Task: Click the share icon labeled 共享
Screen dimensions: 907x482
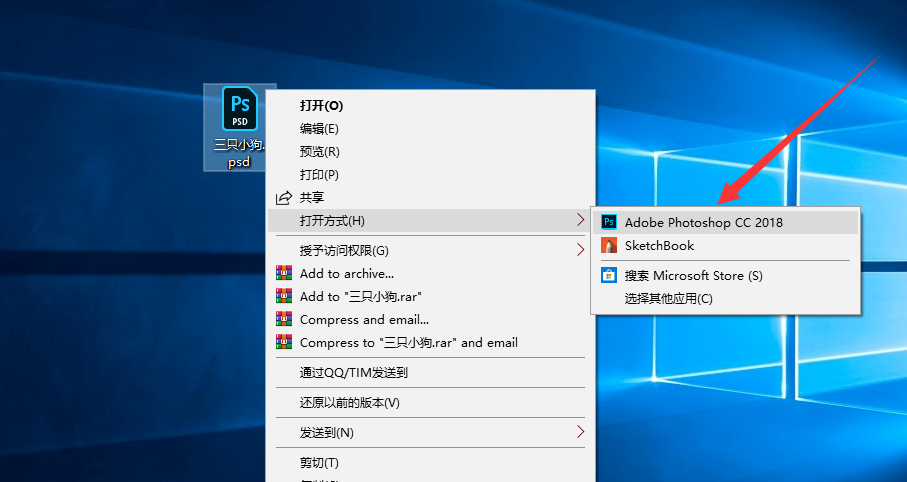Action: [x=284, y=198]
